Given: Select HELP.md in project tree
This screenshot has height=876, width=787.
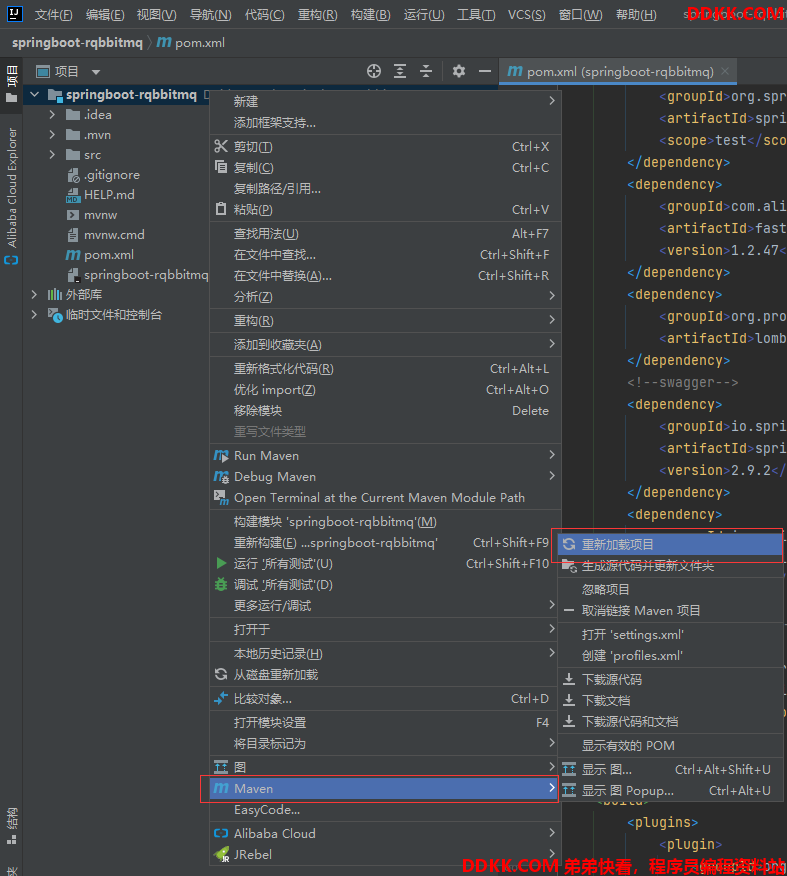Looking at the screenshot, I should (109, 194).
